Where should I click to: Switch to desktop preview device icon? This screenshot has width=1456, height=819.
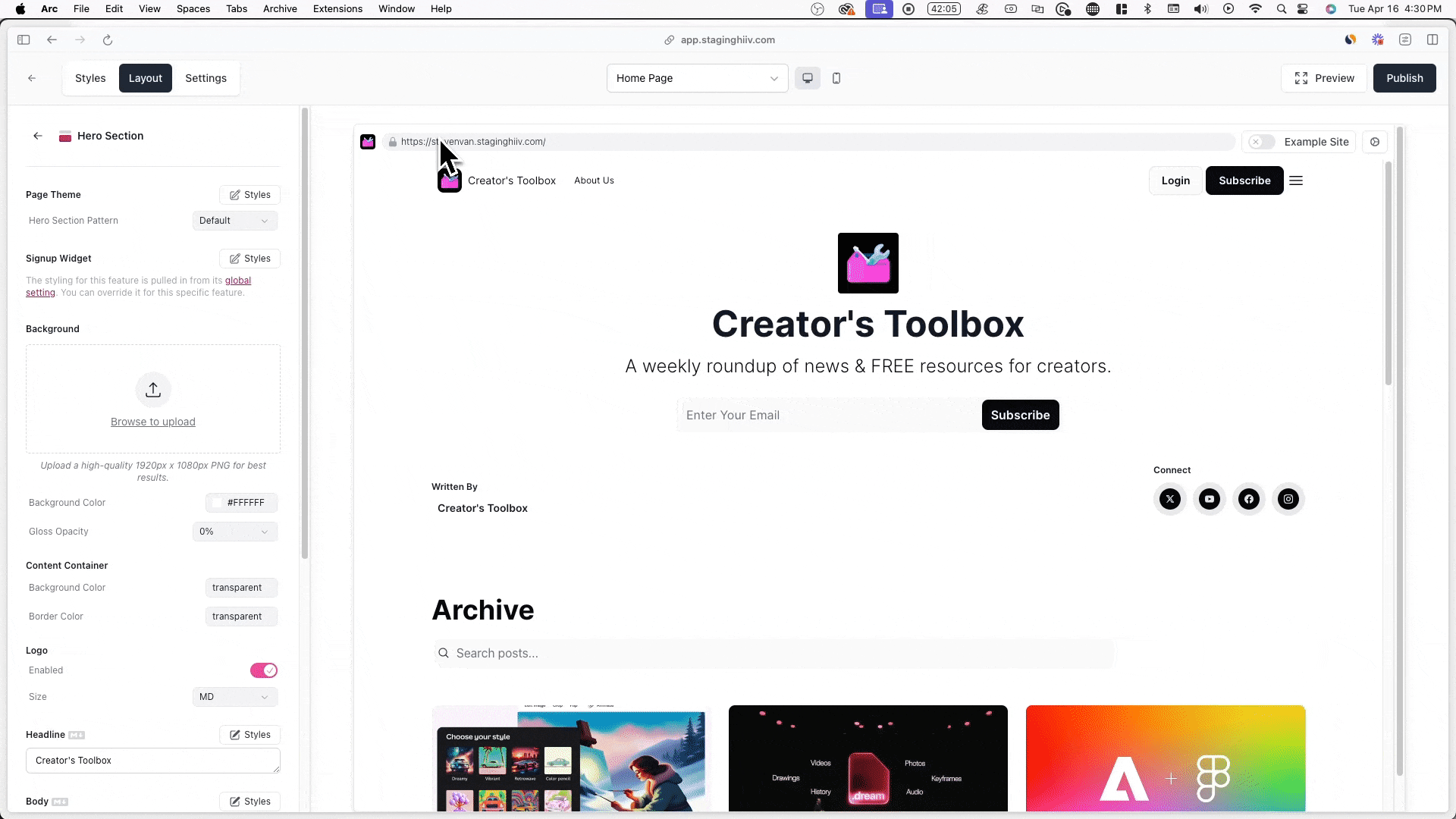808,78
